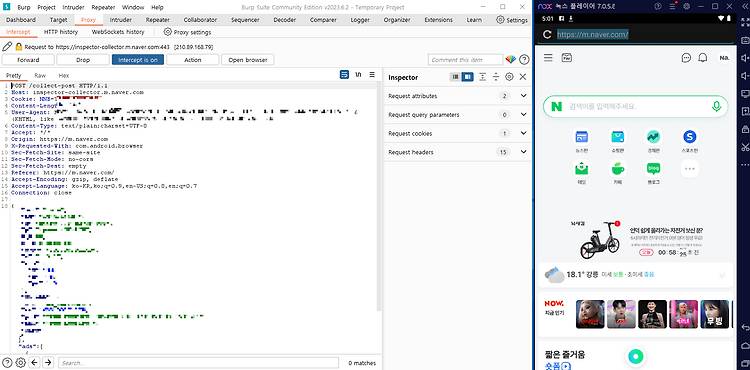Open Naver notifications bell icon
Image resolution: width=750 pixels, height=370 pixels.
[703, 58]
